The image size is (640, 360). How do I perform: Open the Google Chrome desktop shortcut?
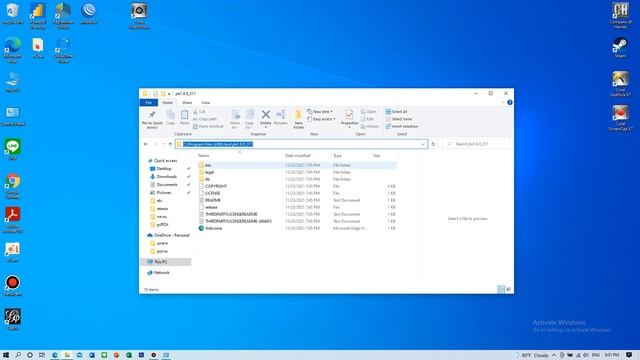13,186
